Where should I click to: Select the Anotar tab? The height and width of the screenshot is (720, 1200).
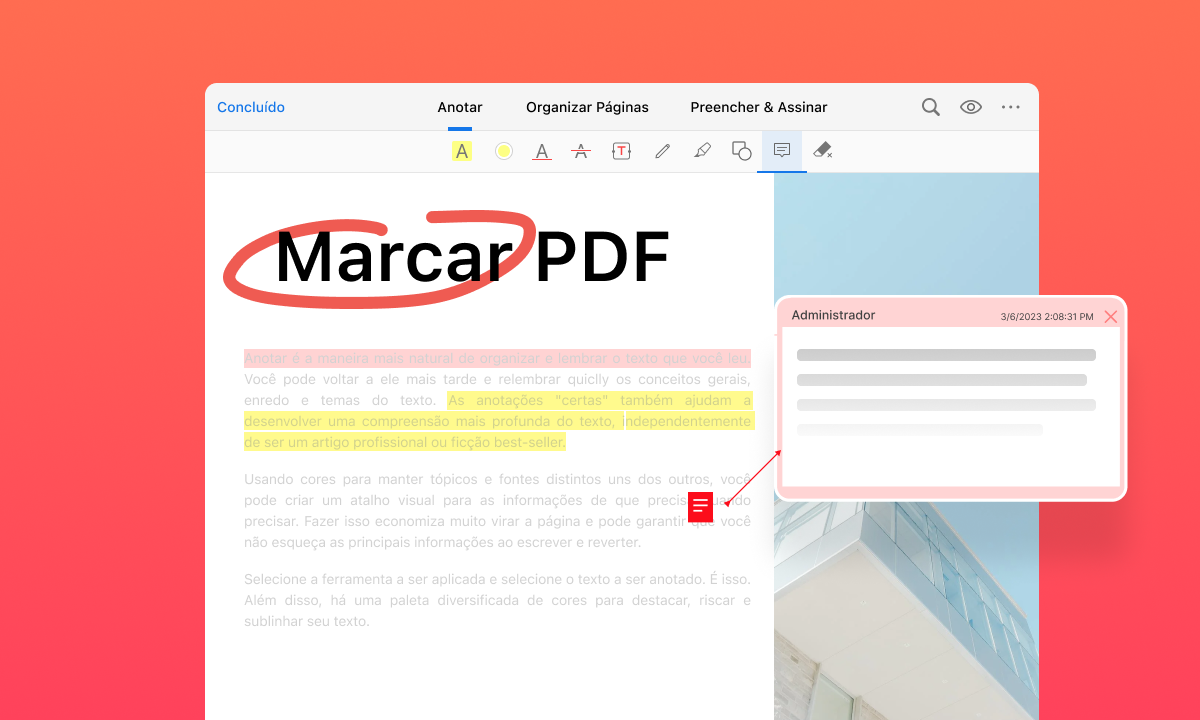[x=459, y=107]
